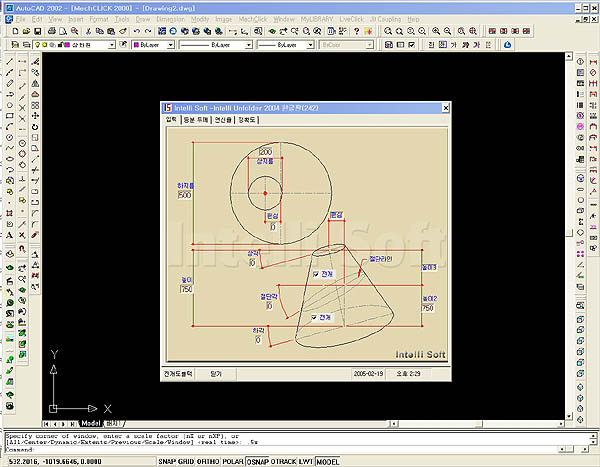This screenshot has width=600, height=467.
Task: Open the ByLayer color control dropdown
Action: click(171, 45)
